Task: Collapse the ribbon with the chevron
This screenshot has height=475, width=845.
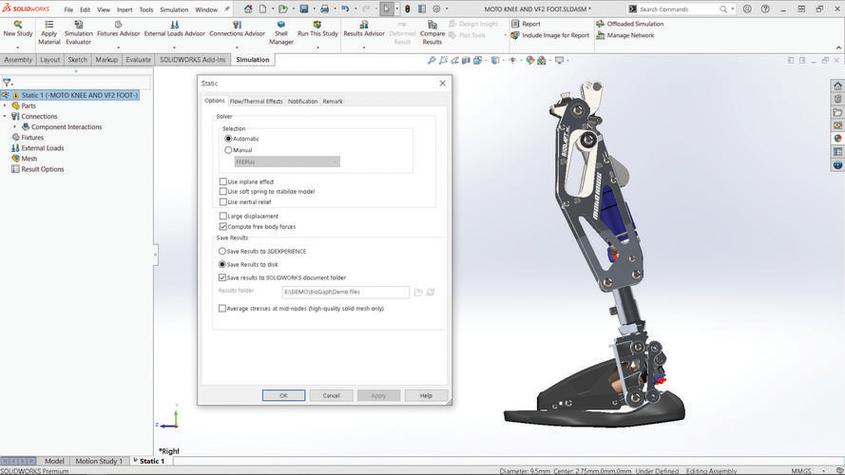Action: tap(838, 48)
